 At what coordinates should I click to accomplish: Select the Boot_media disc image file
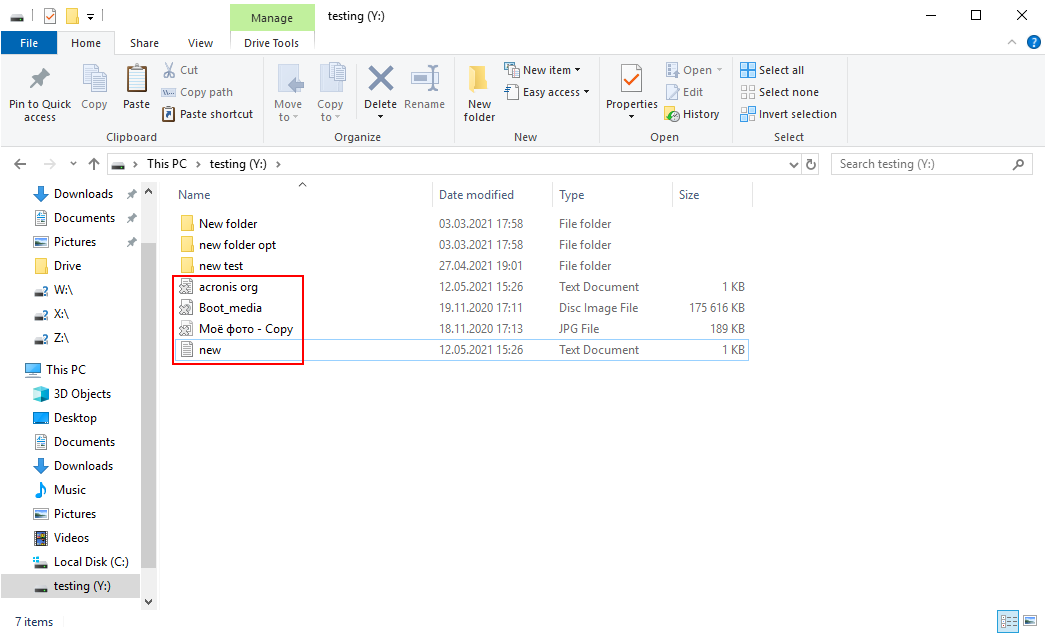coord(230,308)
